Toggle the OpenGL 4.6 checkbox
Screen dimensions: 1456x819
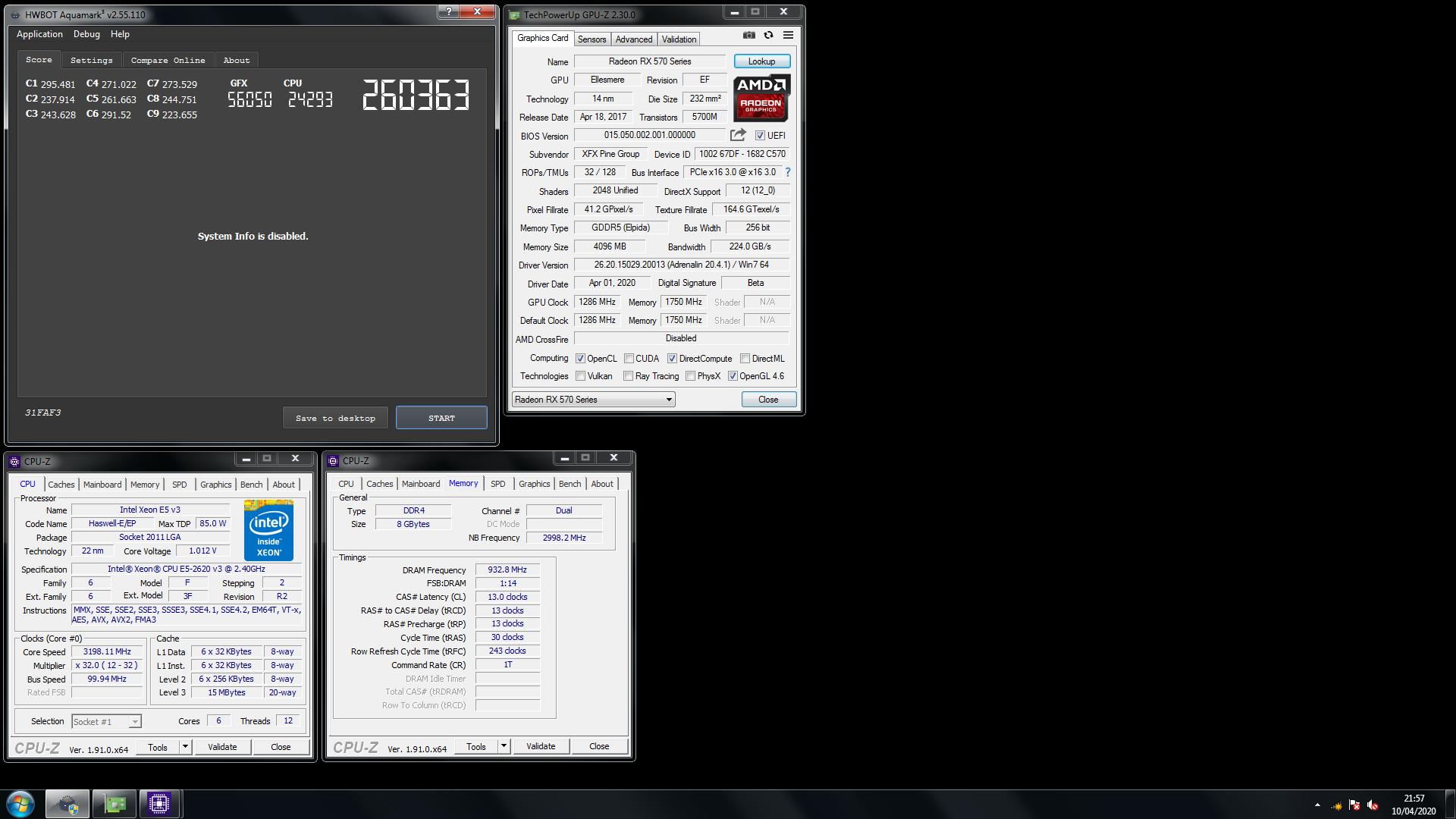point(733,376)
